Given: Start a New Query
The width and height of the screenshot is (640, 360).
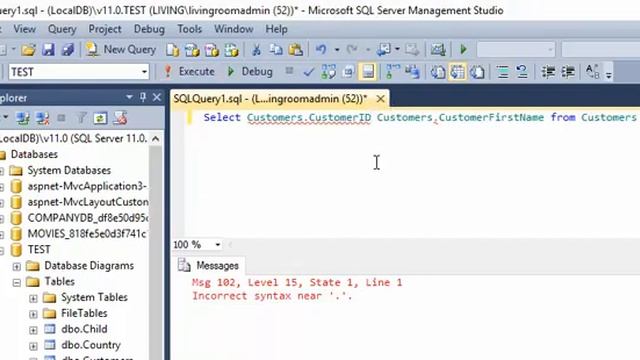Looking at the screenshot, I should (x=121, y=49).
